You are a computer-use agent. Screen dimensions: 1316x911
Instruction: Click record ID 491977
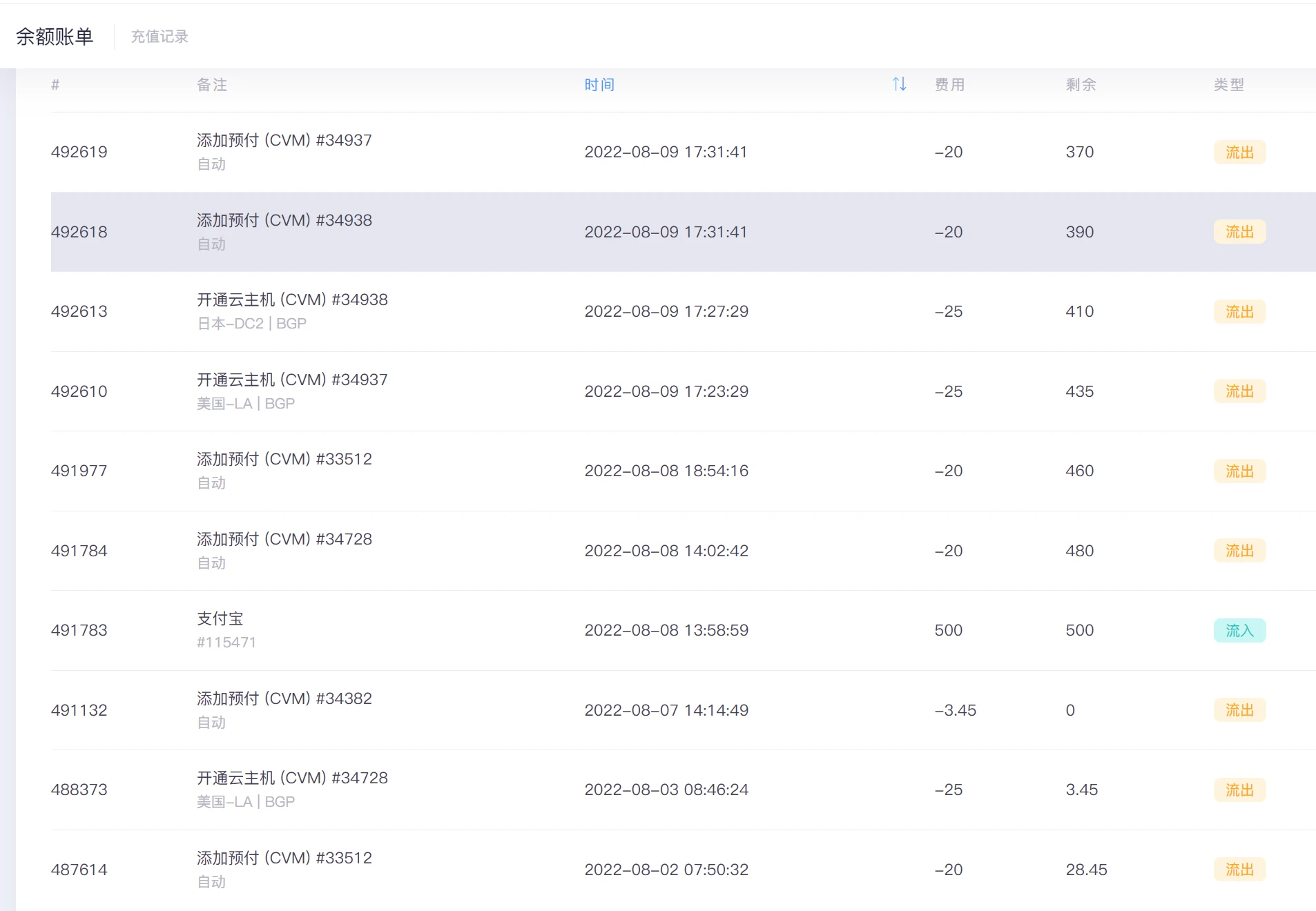[x=79, y=471]
